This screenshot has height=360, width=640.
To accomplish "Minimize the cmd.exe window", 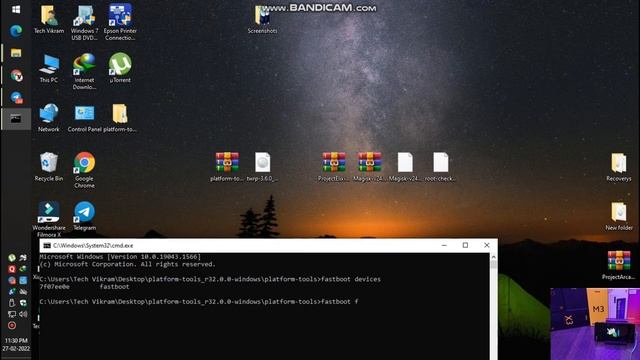I will point(444,245).
